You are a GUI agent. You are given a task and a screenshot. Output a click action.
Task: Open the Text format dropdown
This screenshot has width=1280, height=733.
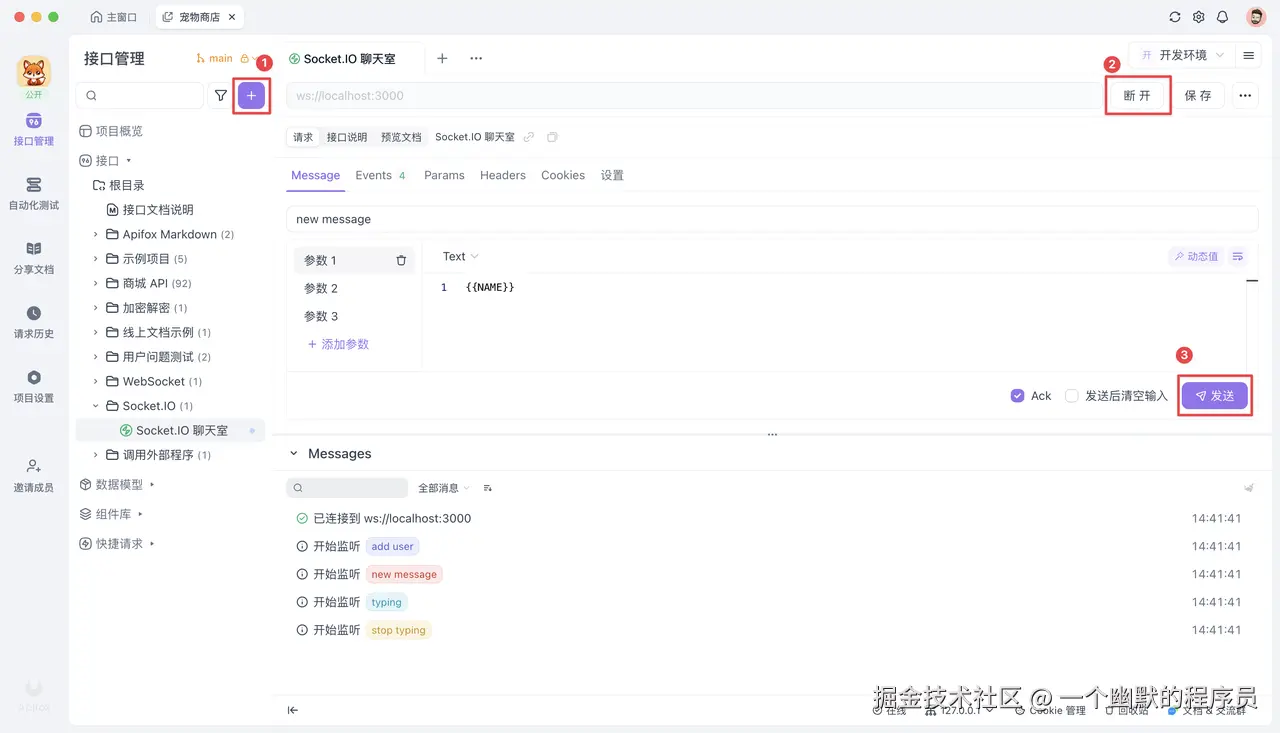[x=461, y=257]
